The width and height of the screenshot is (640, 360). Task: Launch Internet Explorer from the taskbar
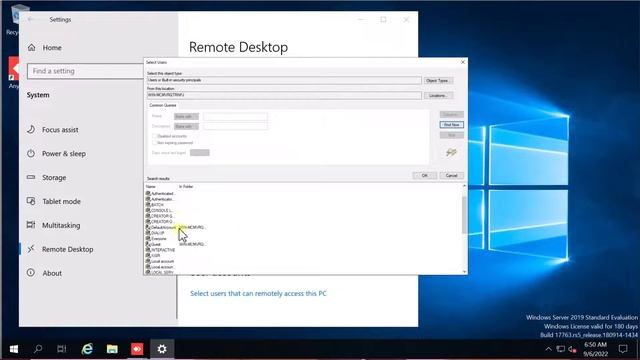click(x=87, y=349)
